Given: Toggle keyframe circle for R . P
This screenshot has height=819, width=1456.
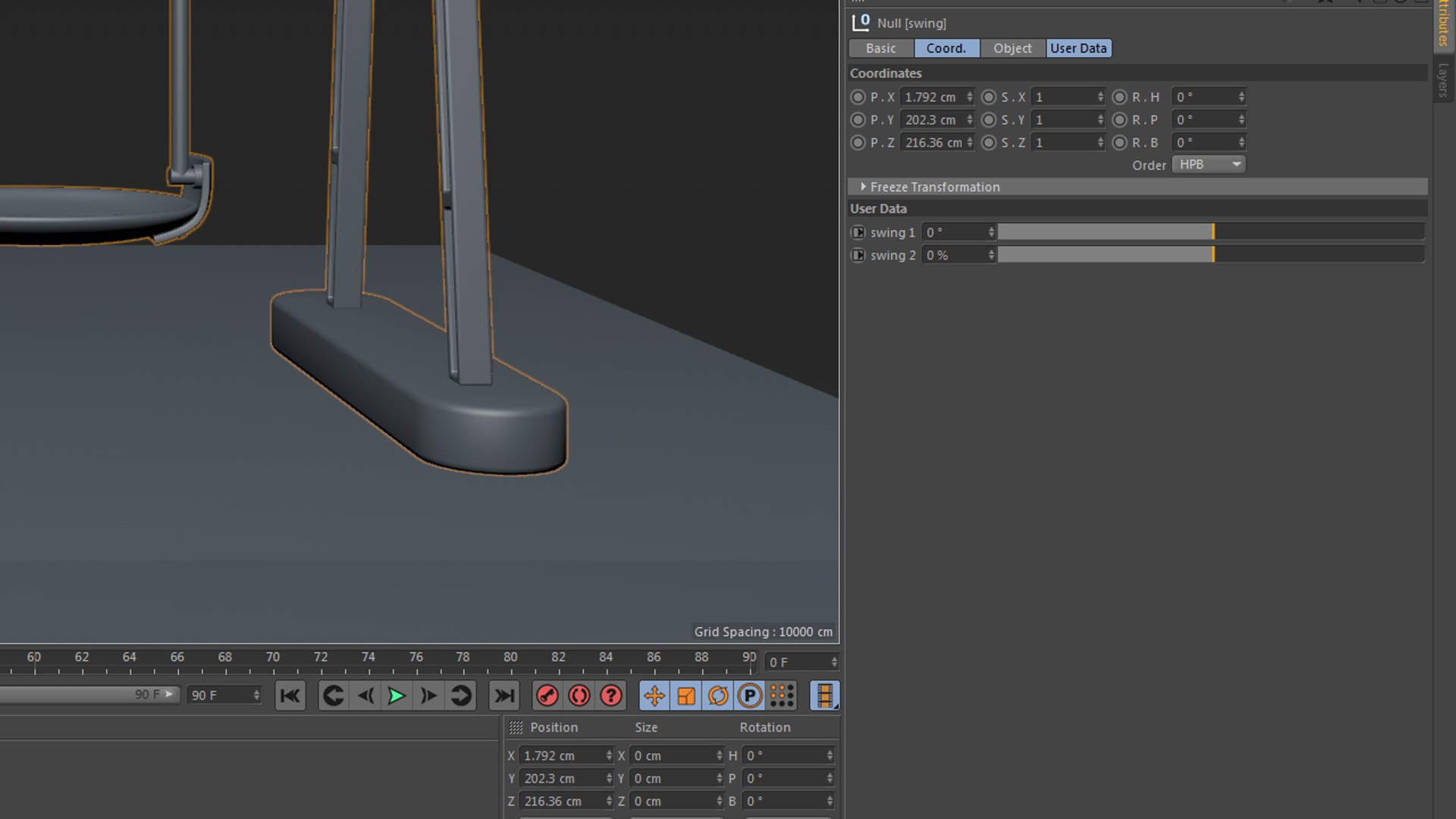Looking at the screenshot, I should (x=1120, y=120).
